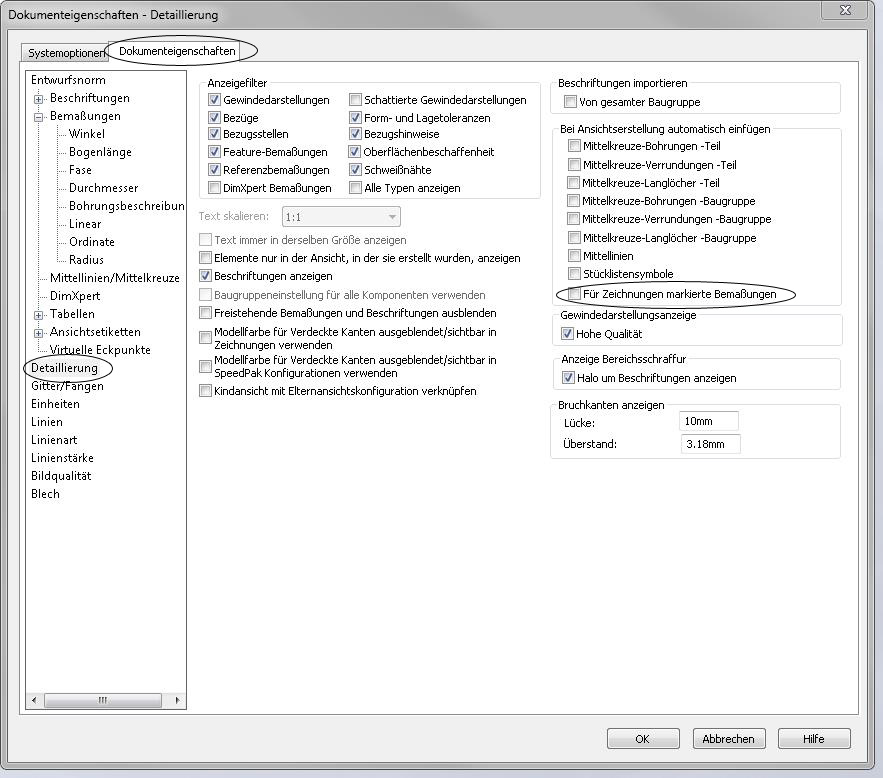Select Linienstärke in the tree
This screenshot has width=883, height=778.
62,458
